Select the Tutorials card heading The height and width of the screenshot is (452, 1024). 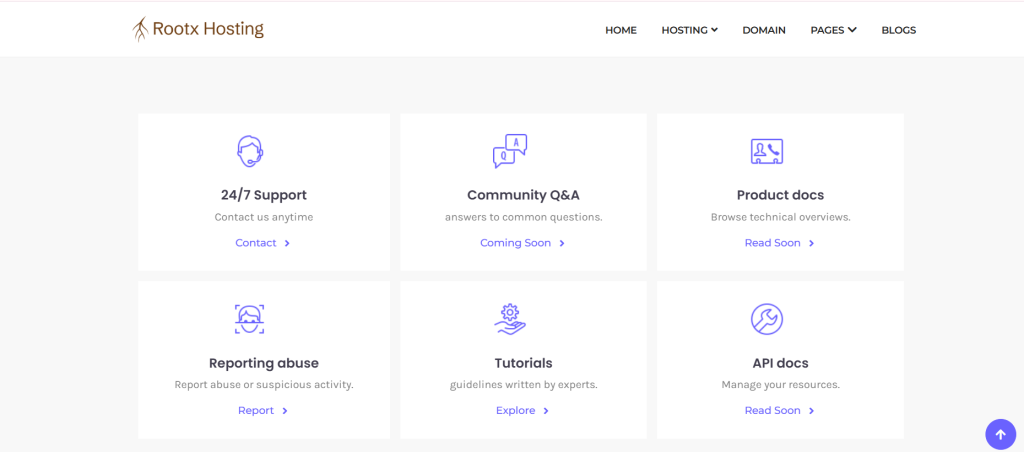tap(523, 363)
